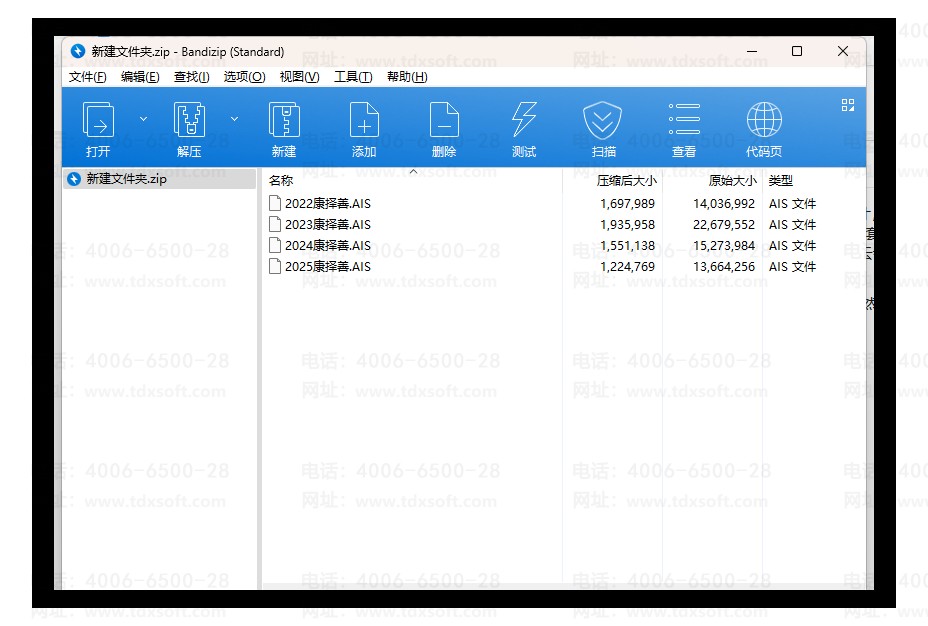This screenshot has height=626, width=928.
Task: Select the file 2025康择善.AIS
Action: pos(327,267)
